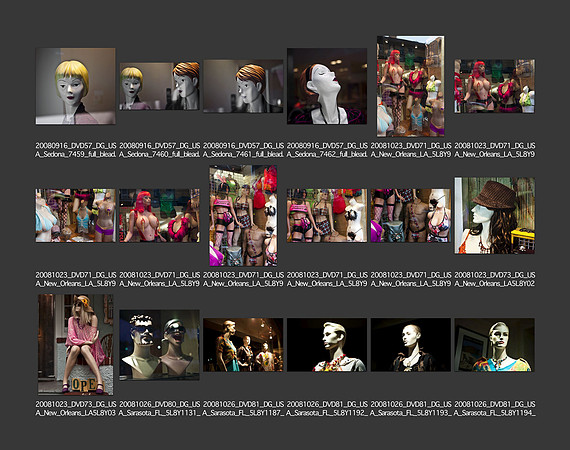Open the thumbnail of mannequins in blue bikini tops

[76, 216]
